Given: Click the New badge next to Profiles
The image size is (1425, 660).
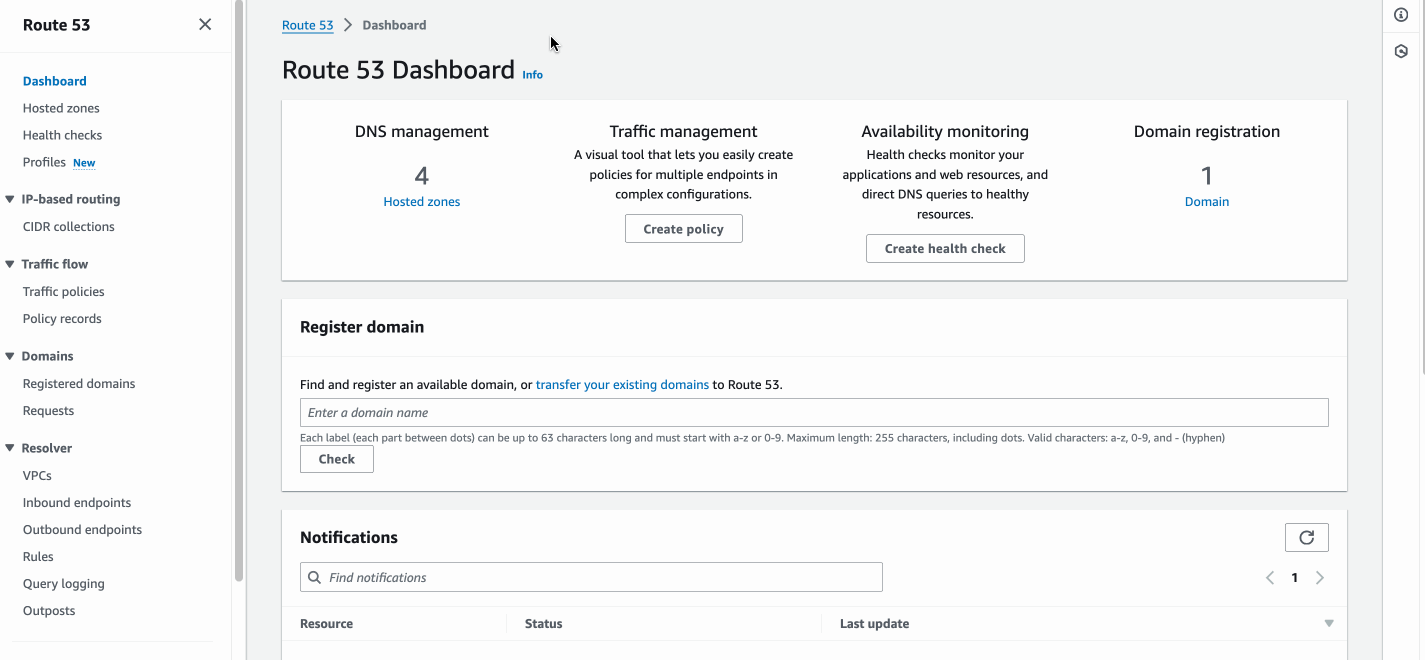Looking at the screenshot, I should click(x=84, y=163).
